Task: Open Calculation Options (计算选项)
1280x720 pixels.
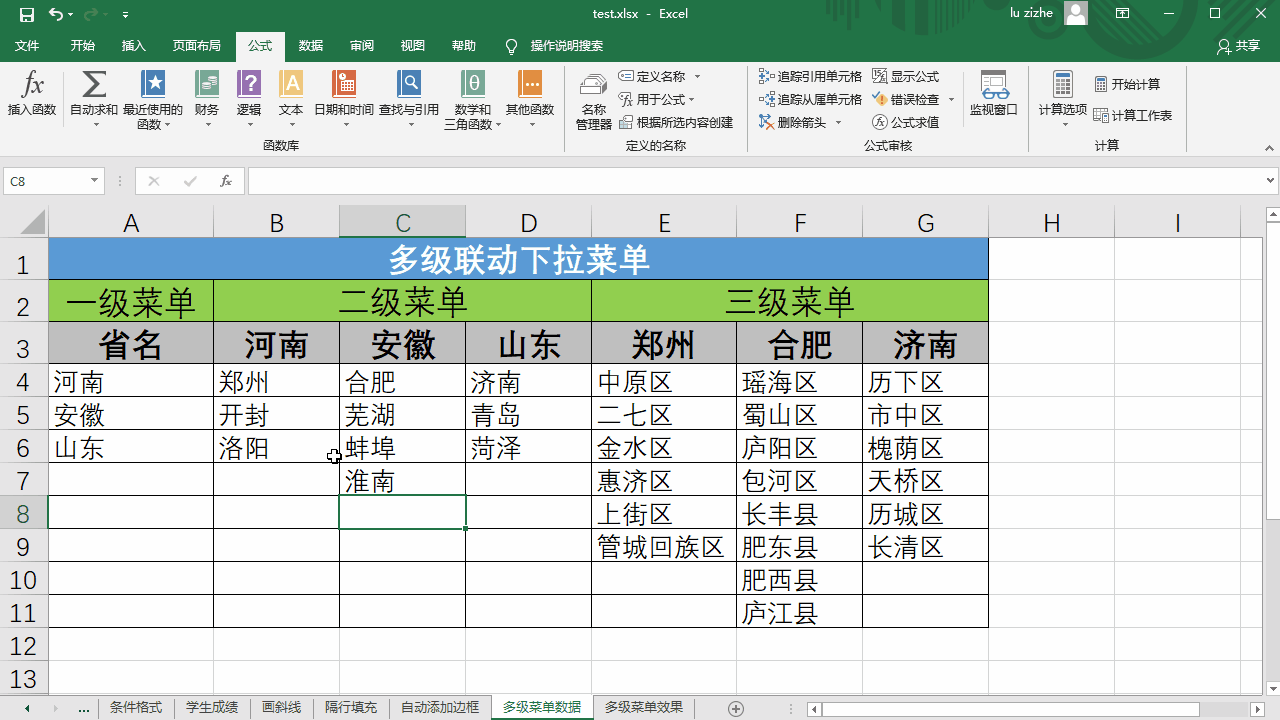Action: [1062, 99]
